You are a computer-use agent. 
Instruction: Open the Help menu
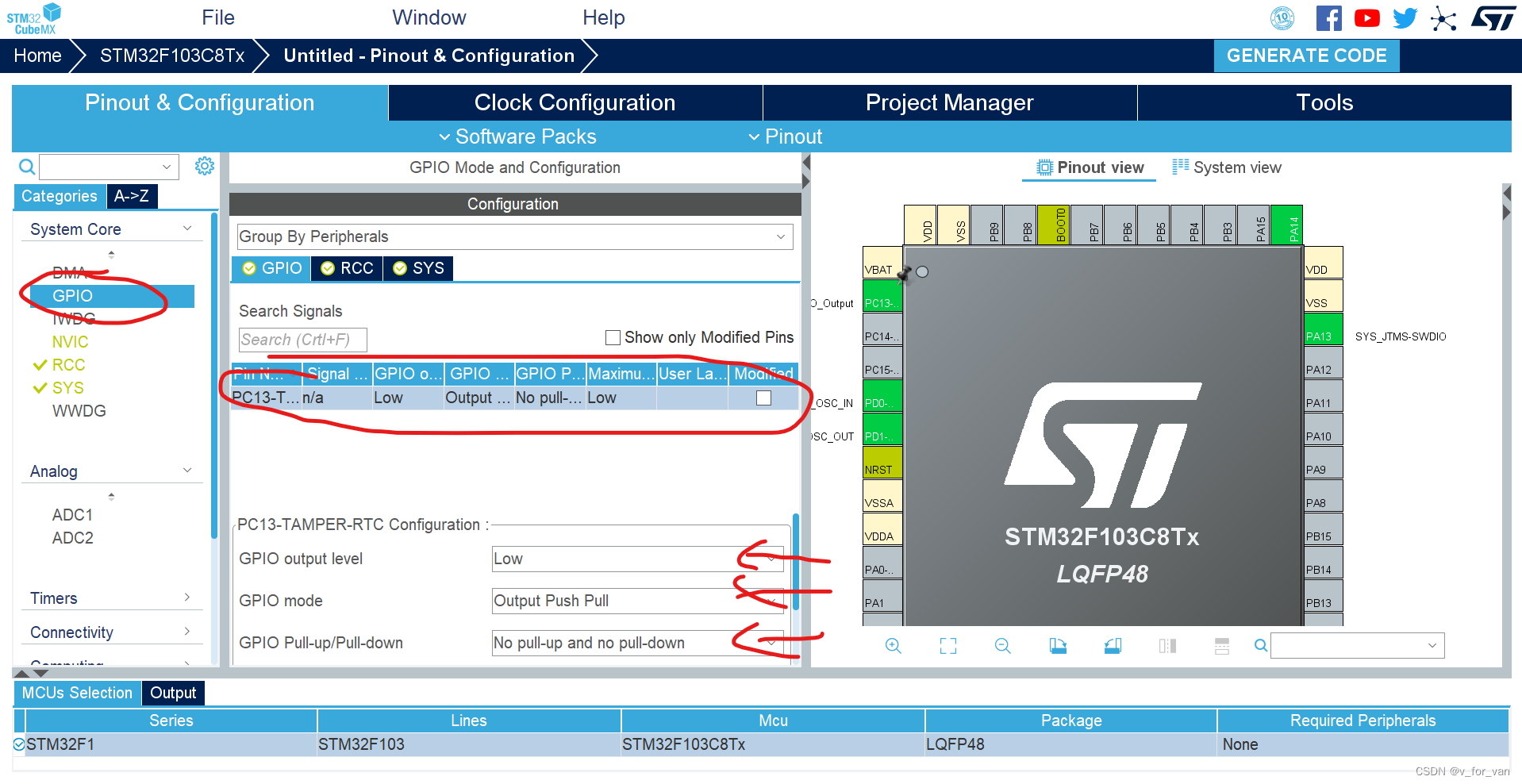(x=604, y=17)
